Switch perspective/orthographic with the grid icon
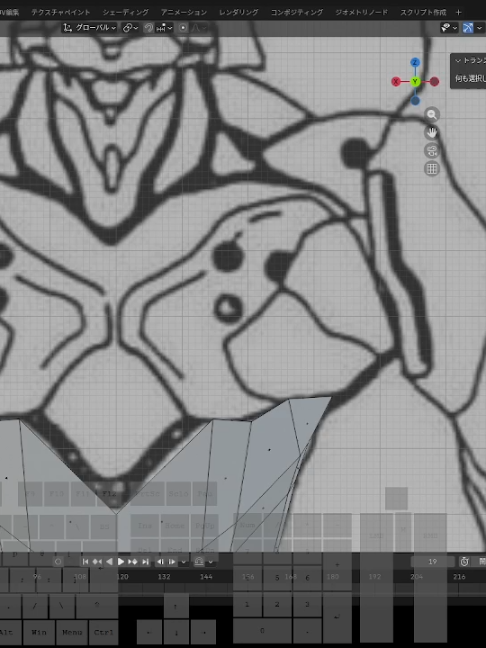This screenshot has height=648, width=486. coord(432,169)
